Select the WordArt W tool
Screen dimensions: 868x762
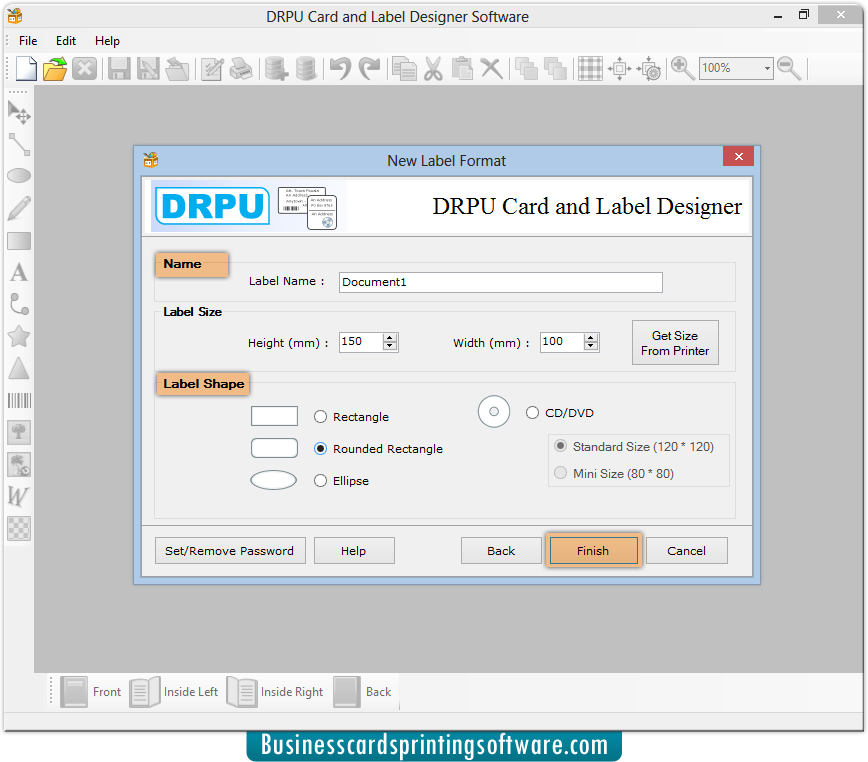point(18,496)
